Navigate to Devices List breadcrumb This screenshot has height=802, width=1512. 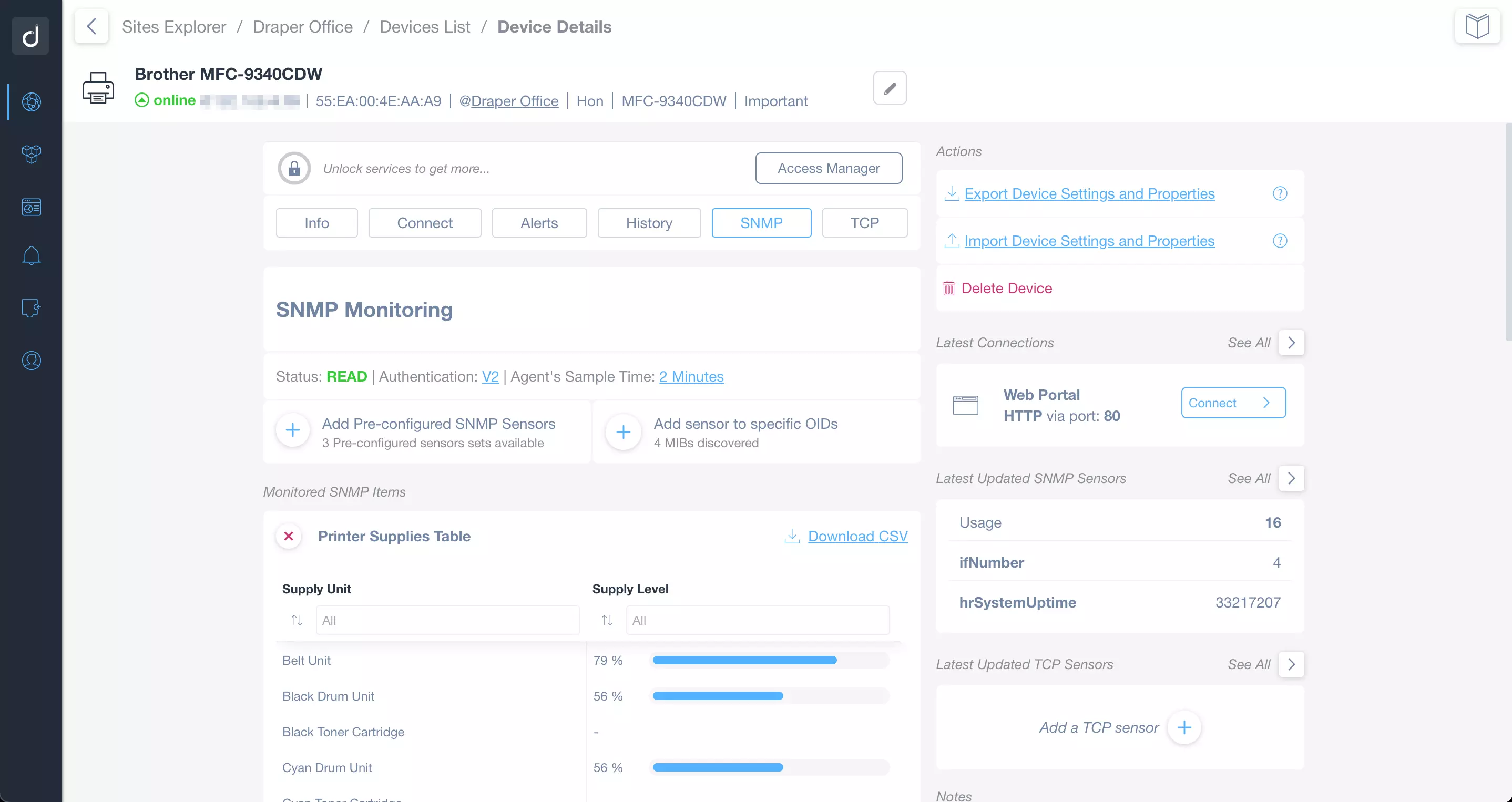425,26
